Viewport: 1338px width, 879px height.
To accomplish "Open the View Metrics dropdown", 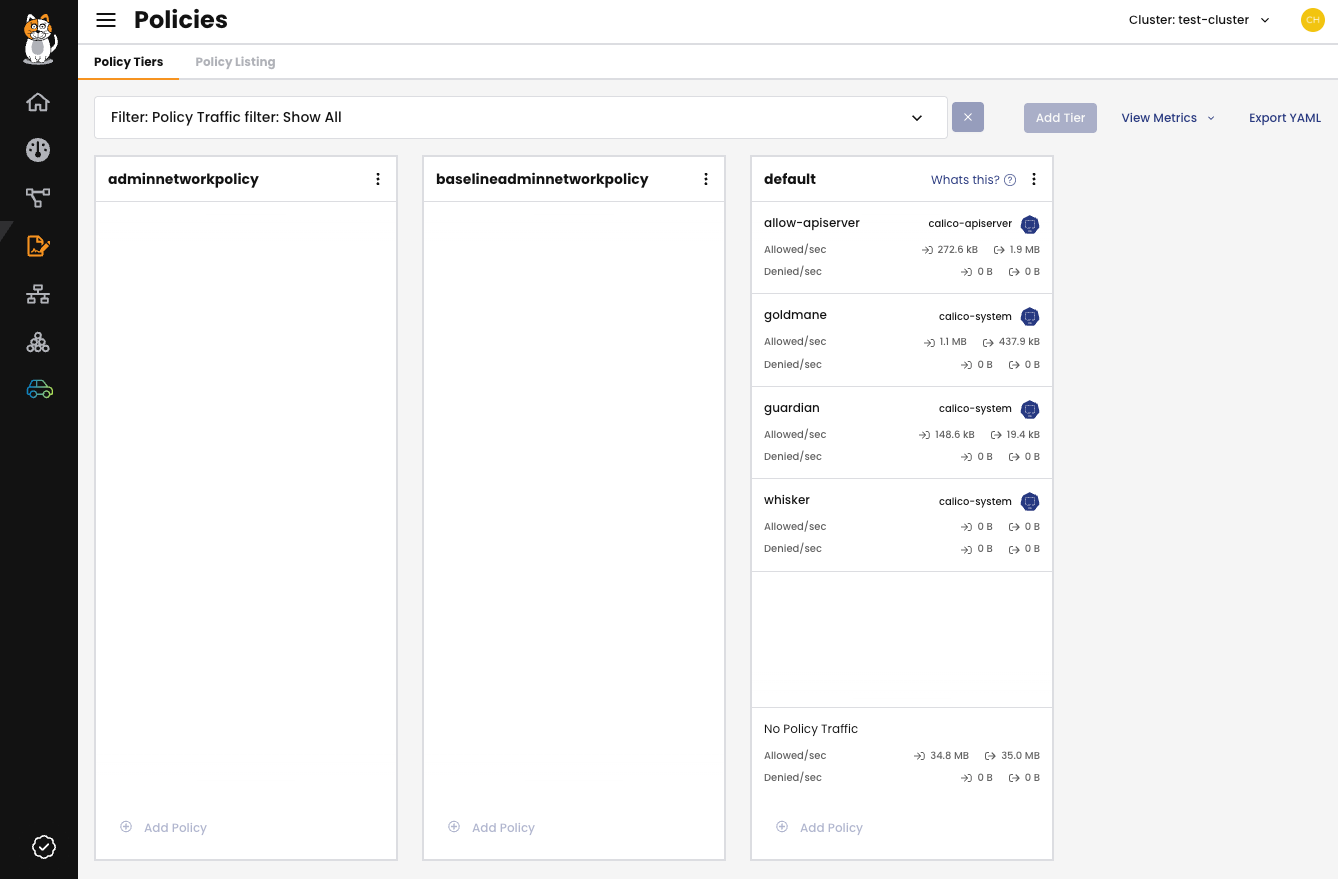I will 1167,118.
